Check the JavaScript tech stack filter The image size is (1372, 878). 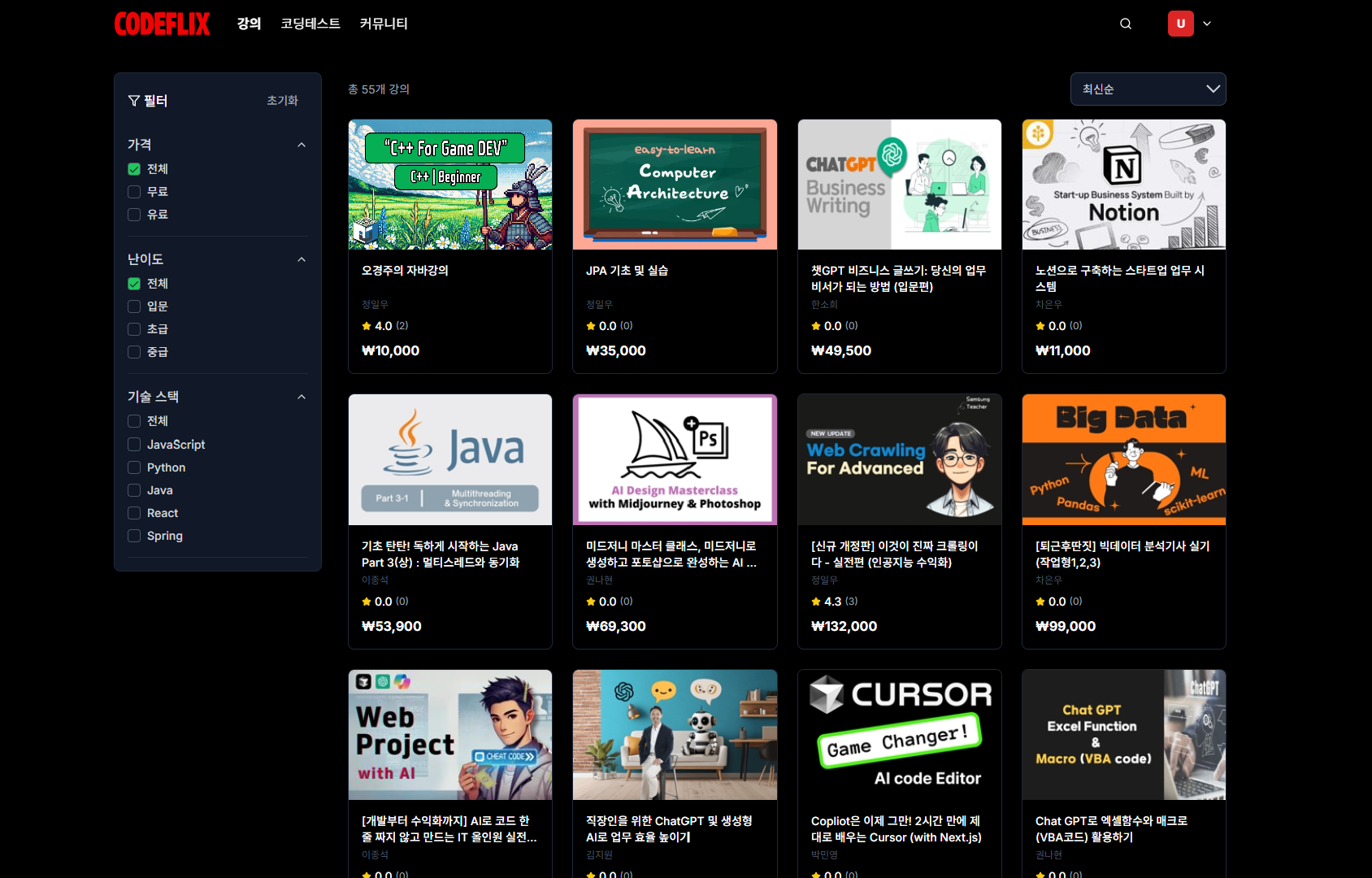134,445
